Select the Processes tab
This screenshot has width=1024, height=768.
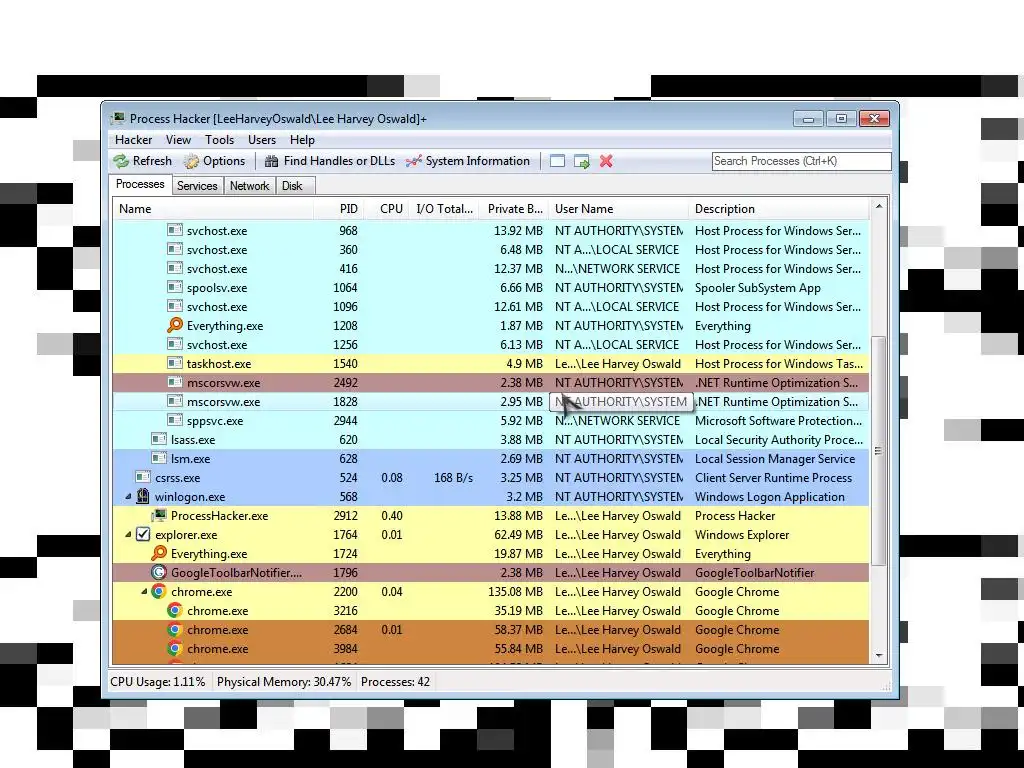pos(140,184)
